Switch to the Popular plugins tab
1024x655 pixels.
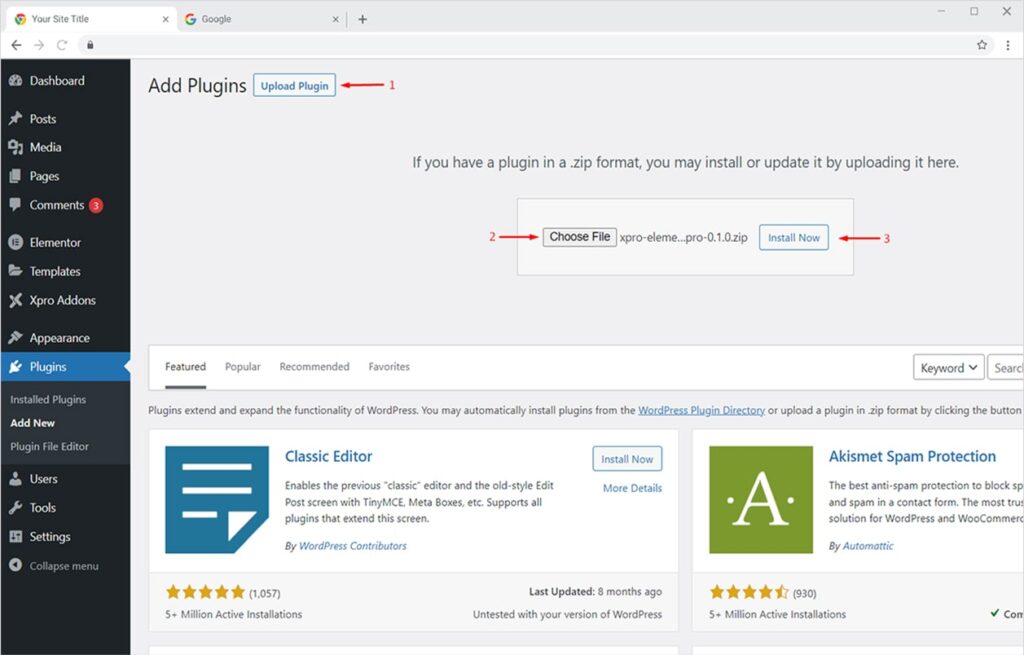pos(242,367)
